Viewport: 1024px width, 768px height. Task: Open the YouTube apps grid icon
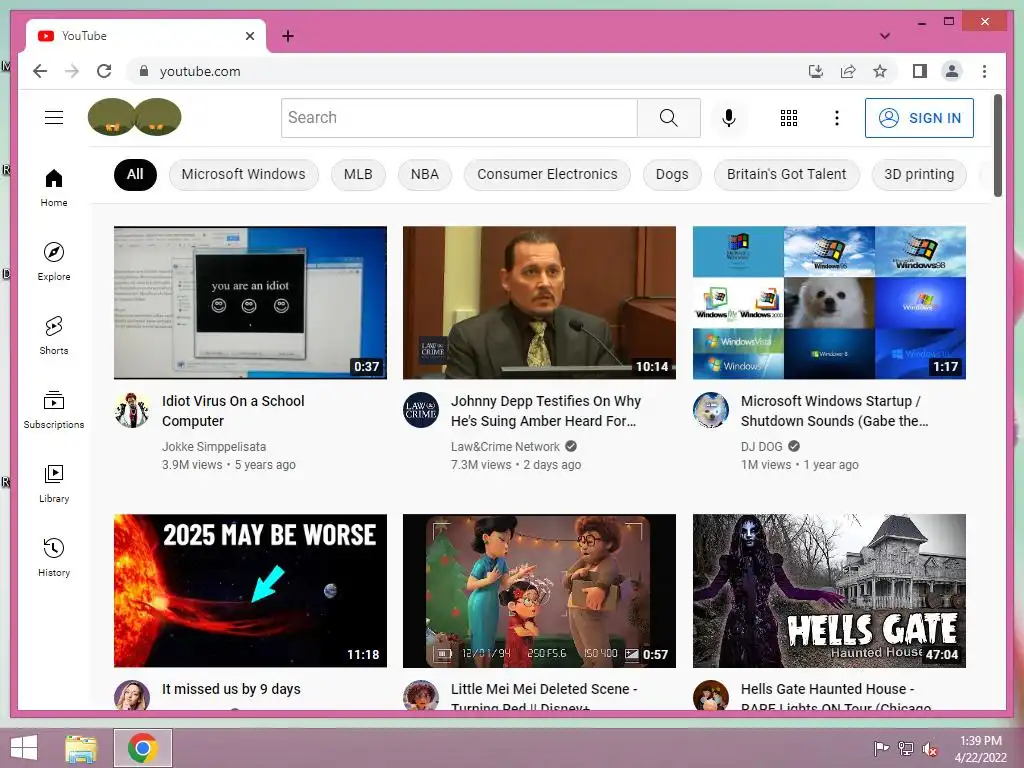[789, 118]
